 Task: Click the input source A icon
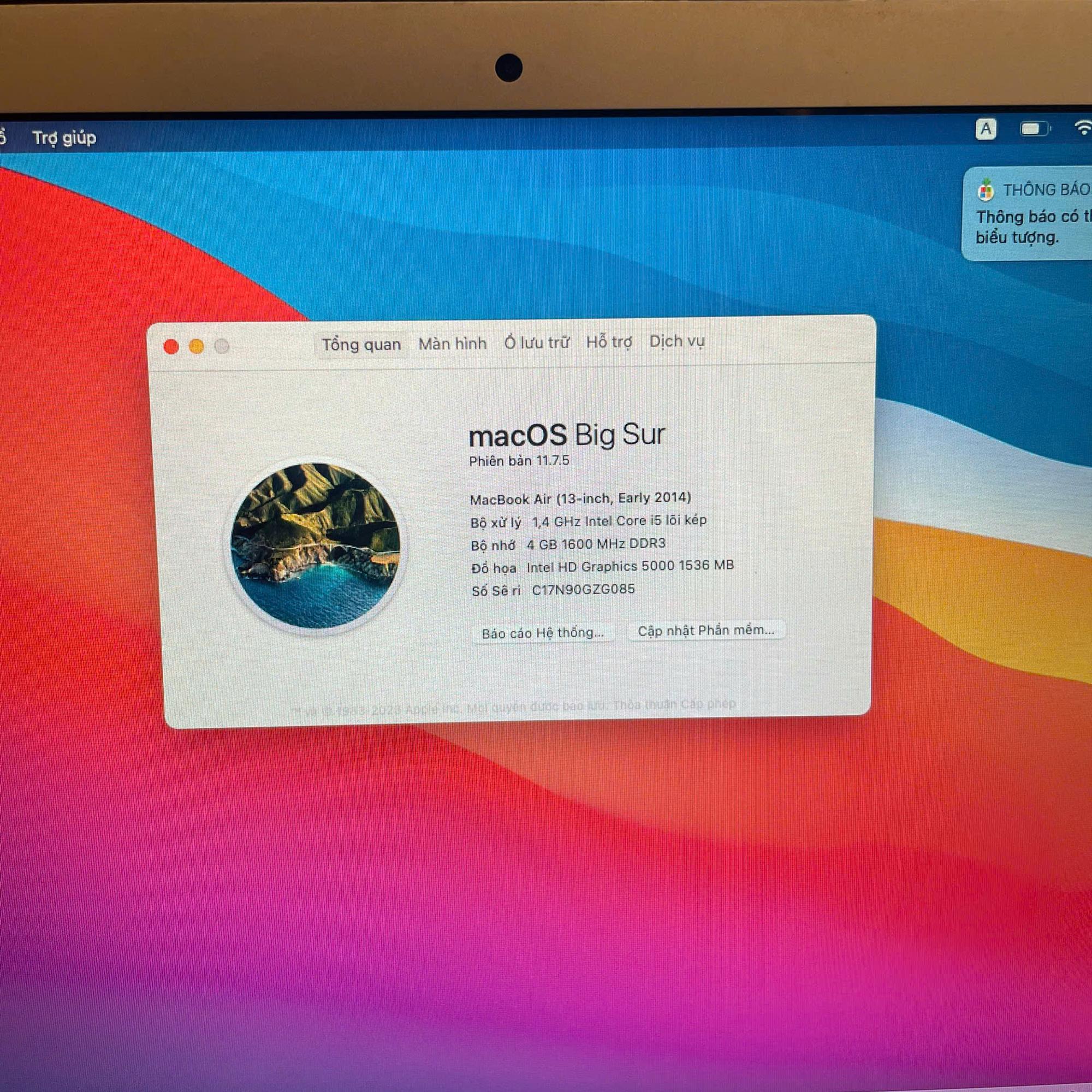pyautogui.click(x=986, y=129)
